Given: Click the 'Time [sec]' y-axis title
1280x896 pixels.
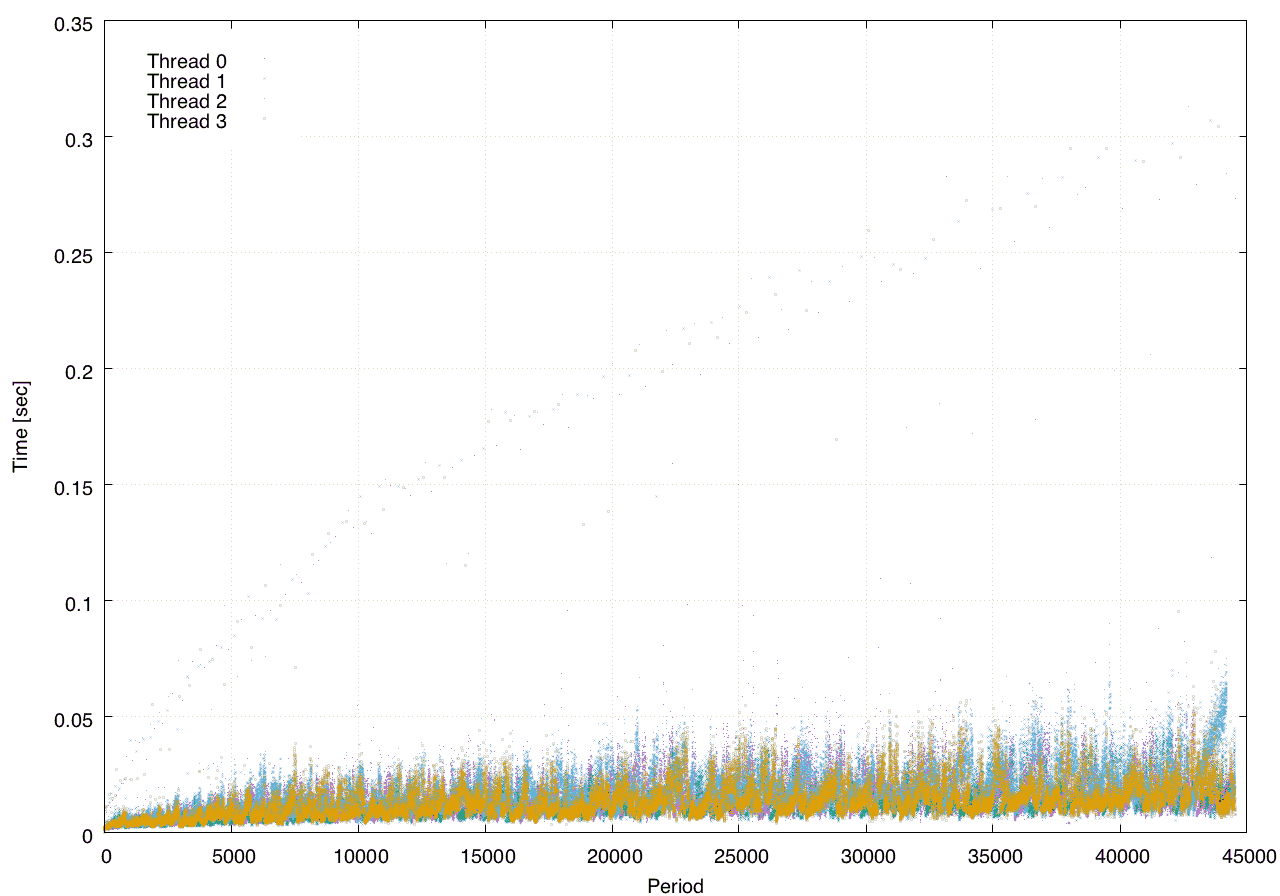Looking at the screenshot, I should coord(20,426).
